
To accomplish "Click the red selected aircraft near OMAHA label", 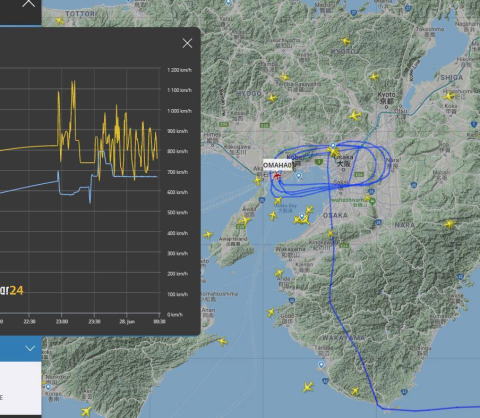I will point(277,175).
